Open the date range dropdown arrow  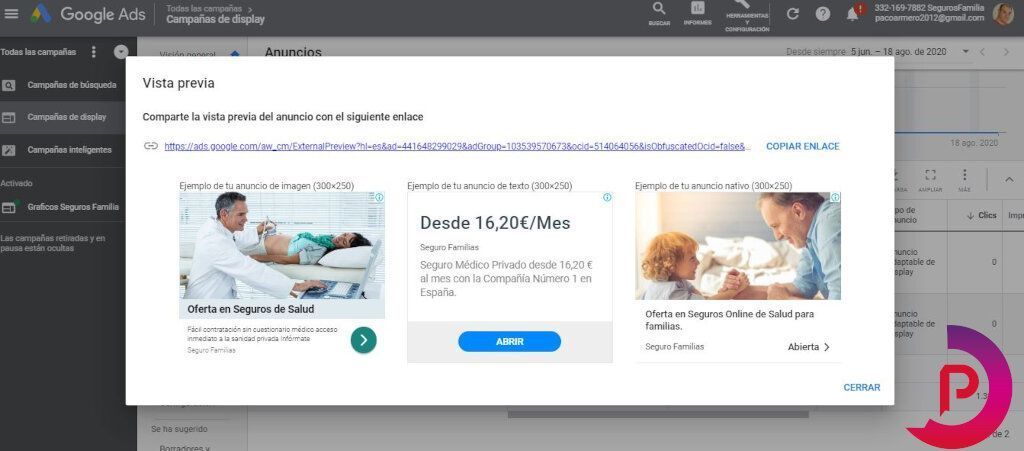[965, 52]
